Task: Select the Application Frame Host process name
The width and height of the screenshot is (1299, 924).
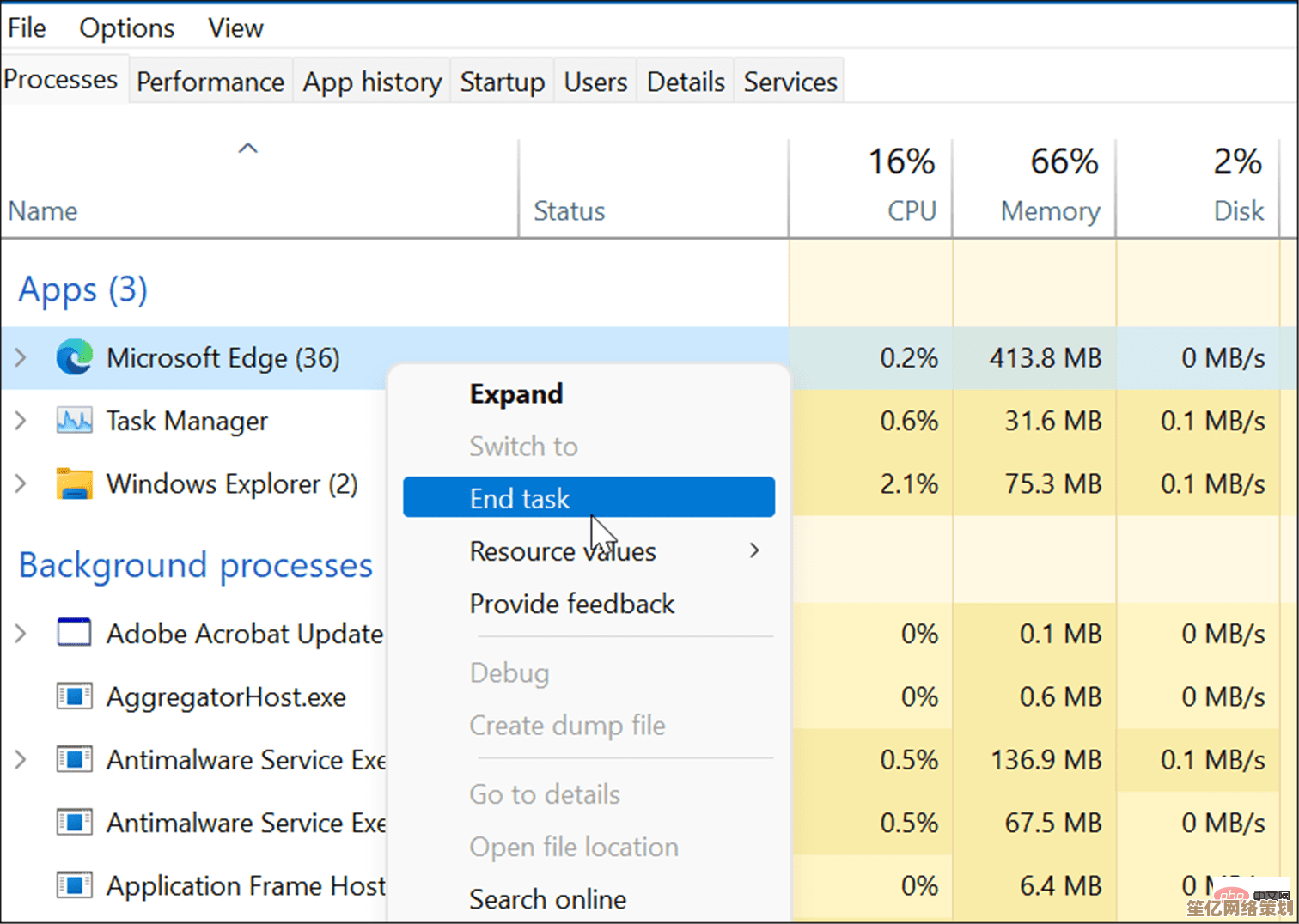Action: tap(246, 885)
